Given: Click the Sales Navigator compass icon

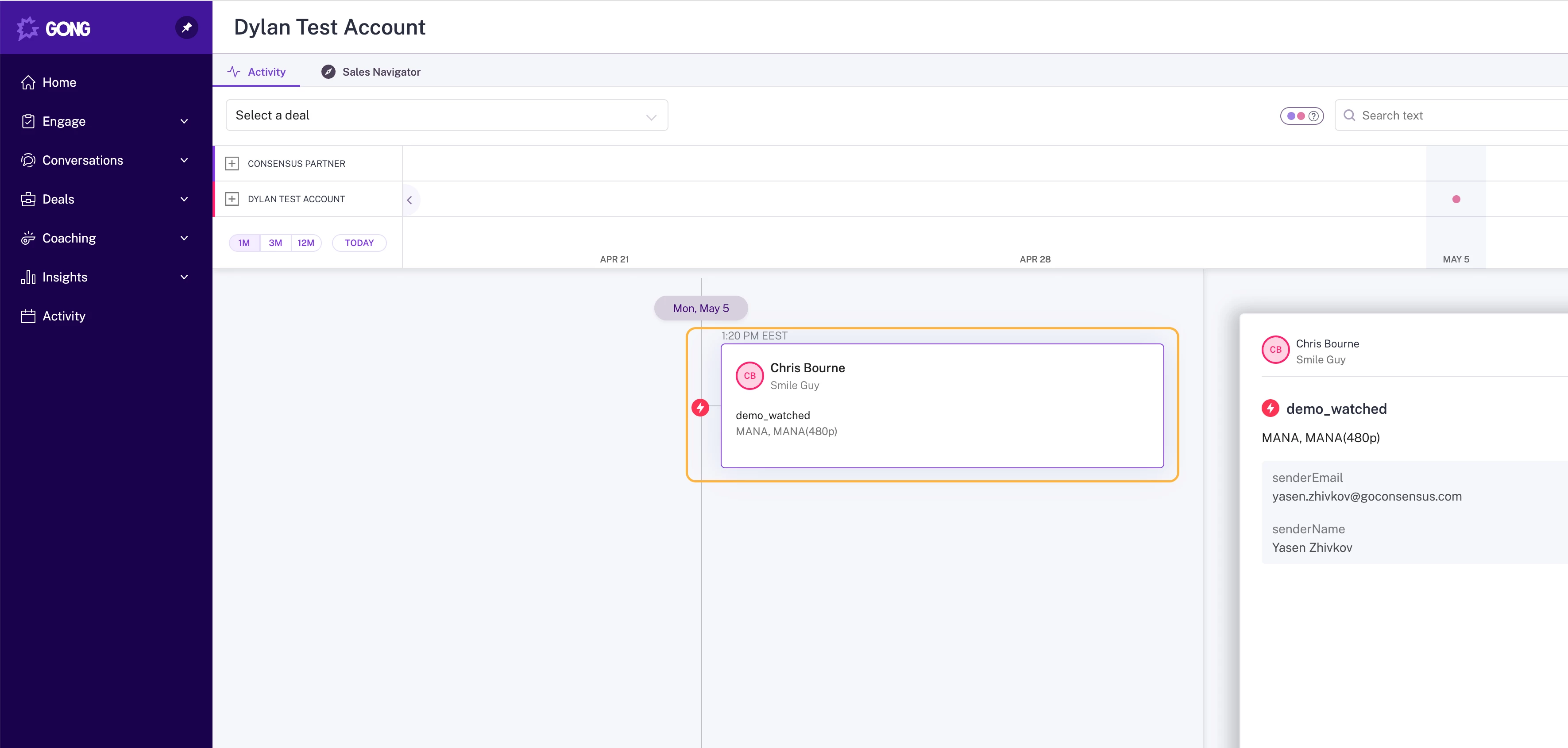Looking at the screenshot, I should click(328, 72).
